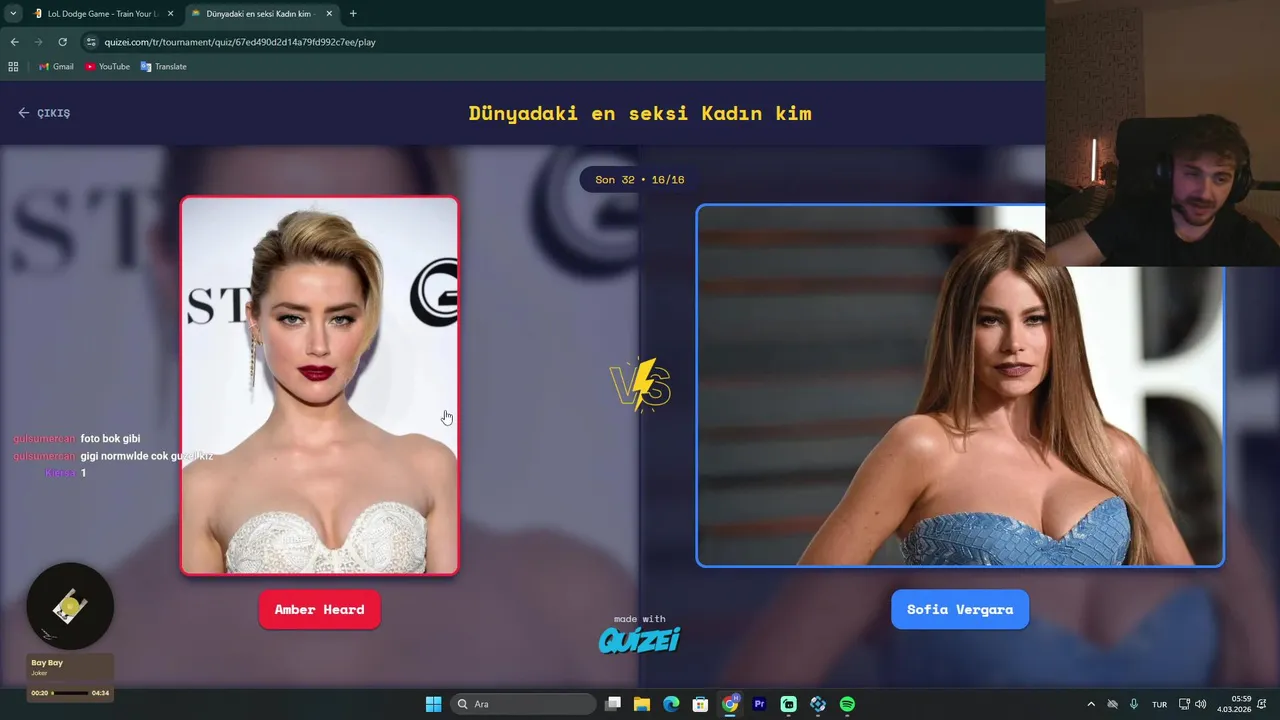1280x720 pixels.
Task: Show hidden system tray icons
Action: 1091,704
